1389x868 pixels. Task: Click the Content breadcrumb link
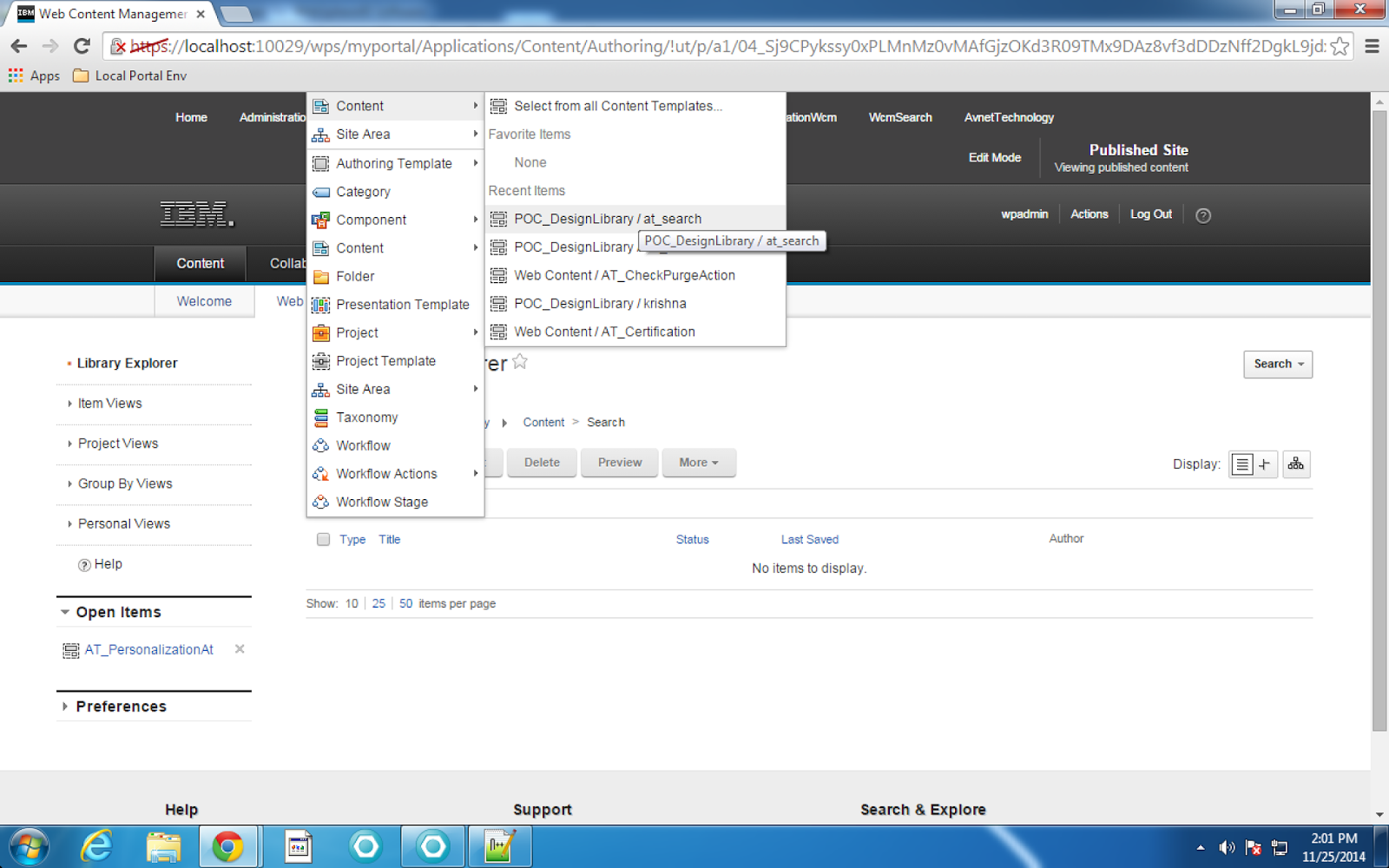(543, 423)
